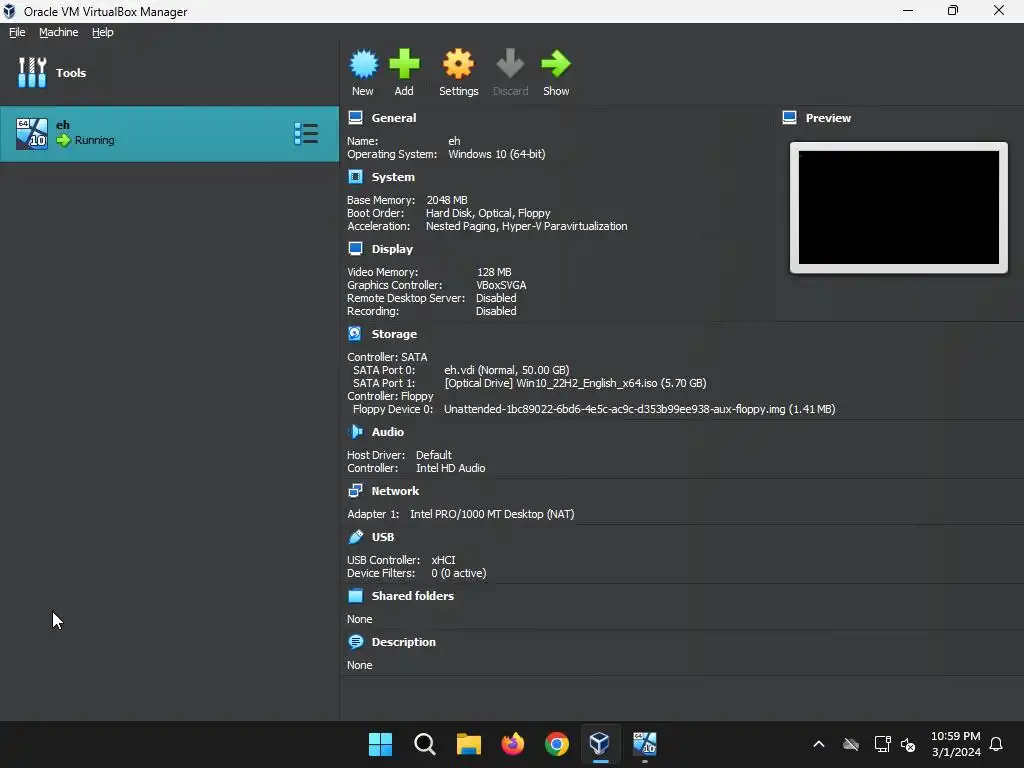This screenshot has width=1024, height=768.
Task: Click the Add machine plus icon
Action: pos(404,64)
